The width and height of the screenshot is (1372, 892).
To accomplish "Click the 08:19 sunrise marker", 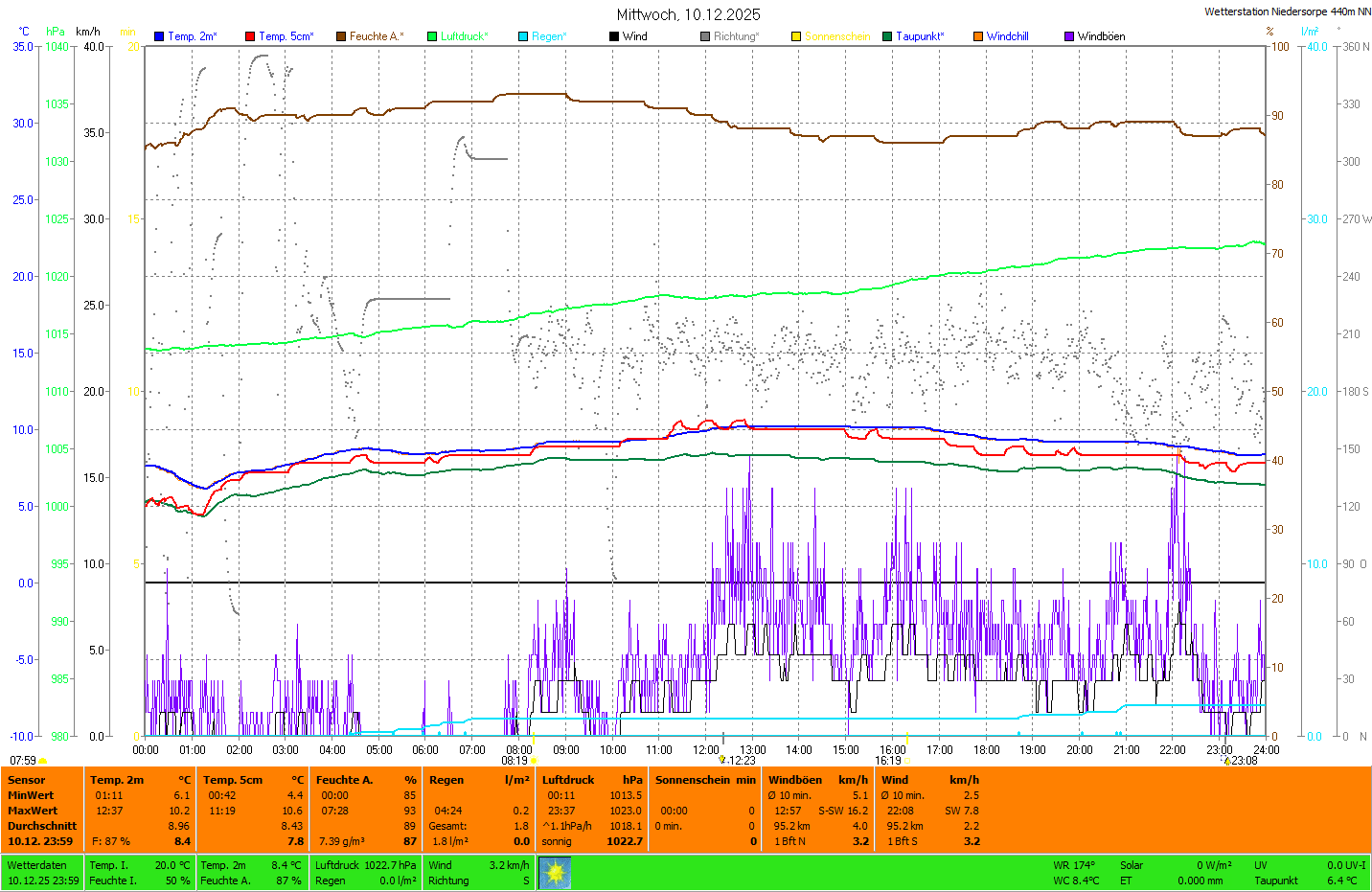I will click(x=514, y=761).
